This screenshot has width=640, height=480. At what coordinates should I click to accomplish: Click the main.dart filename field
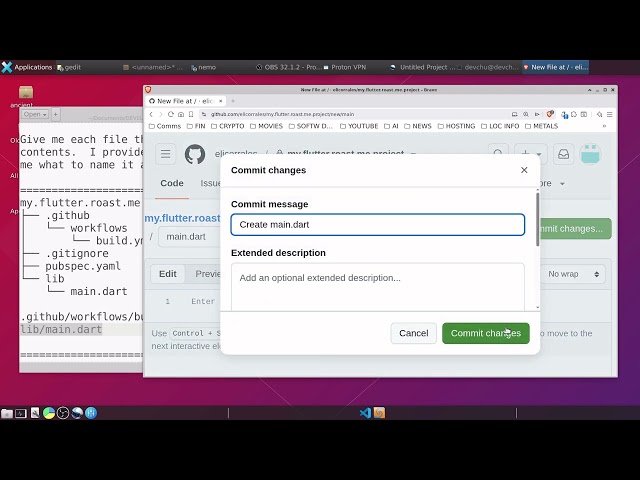[x=189, y=237]
